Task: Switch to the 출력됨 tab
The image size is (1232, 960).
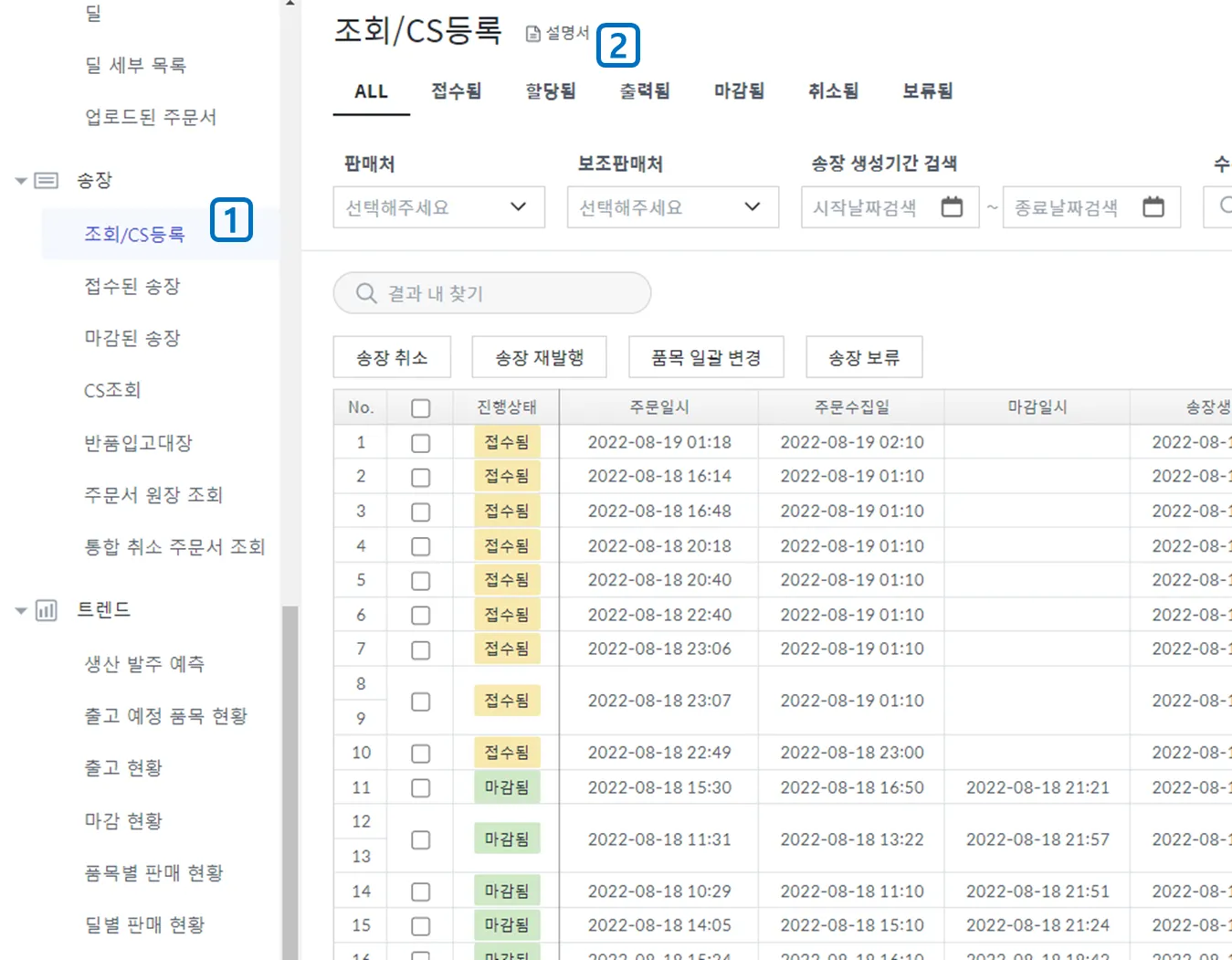Action: pos(645,91)
